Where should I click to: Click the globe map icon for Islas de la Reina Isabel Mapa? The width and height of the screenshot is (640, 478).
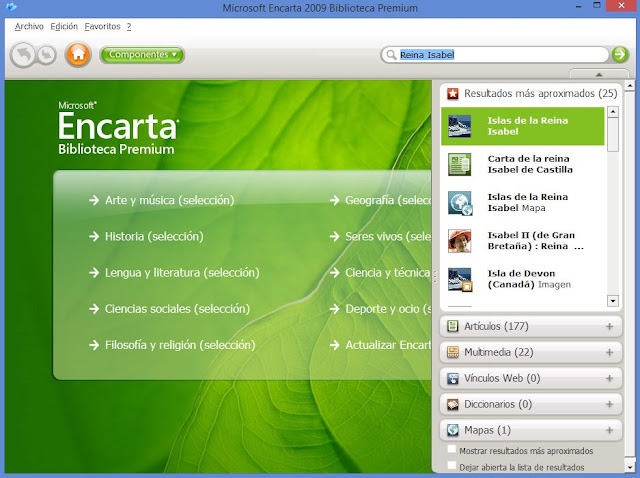tap(460, 203)
